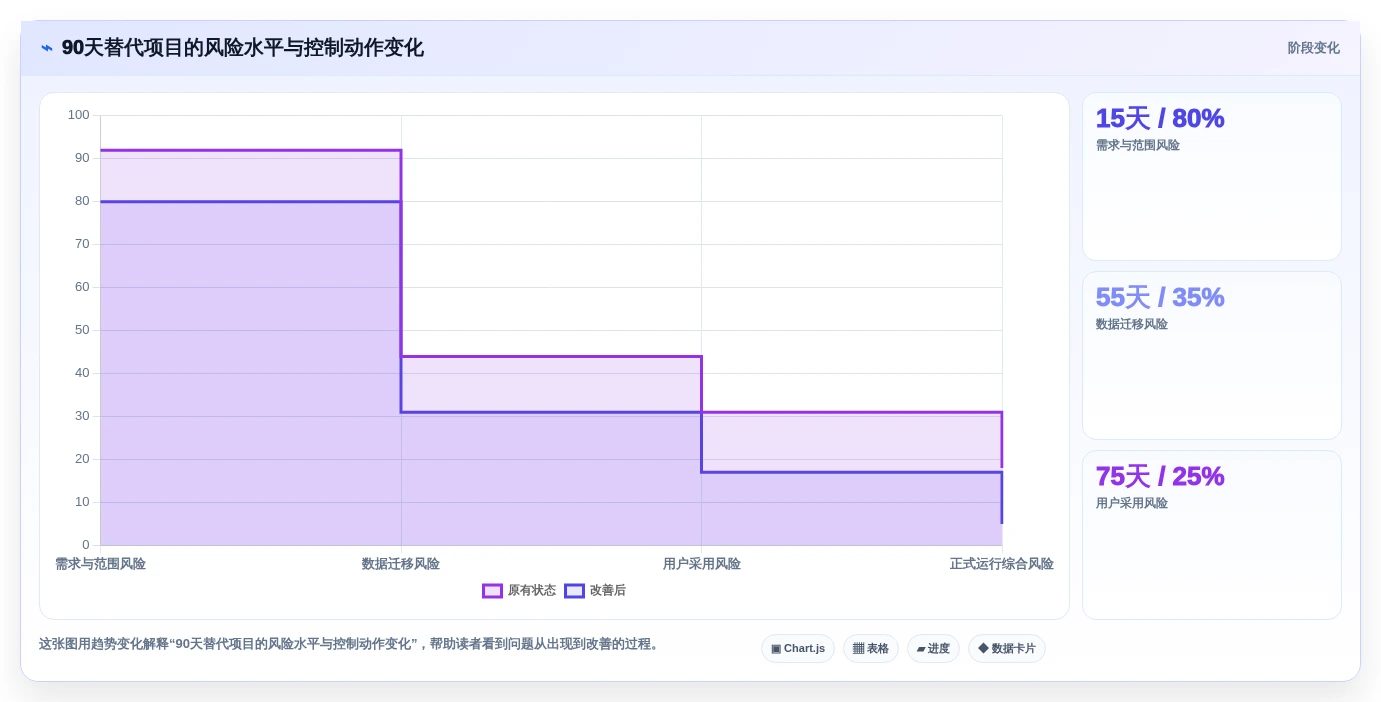Click the 正式运行综合风险 x-axis label

coord(1002,564)
